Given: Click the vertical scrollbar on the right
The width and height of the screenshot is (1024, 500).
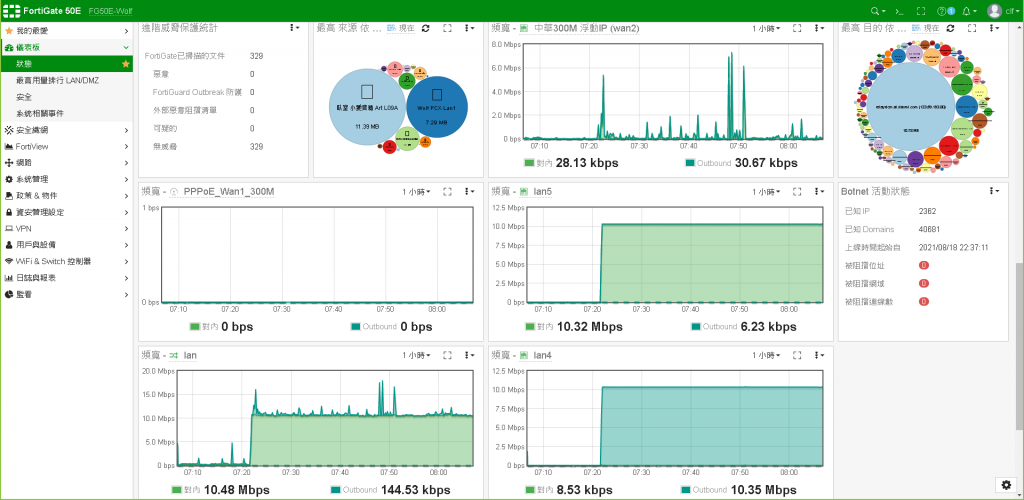Looking at the screenshot, I should [x=1019, y=347].
